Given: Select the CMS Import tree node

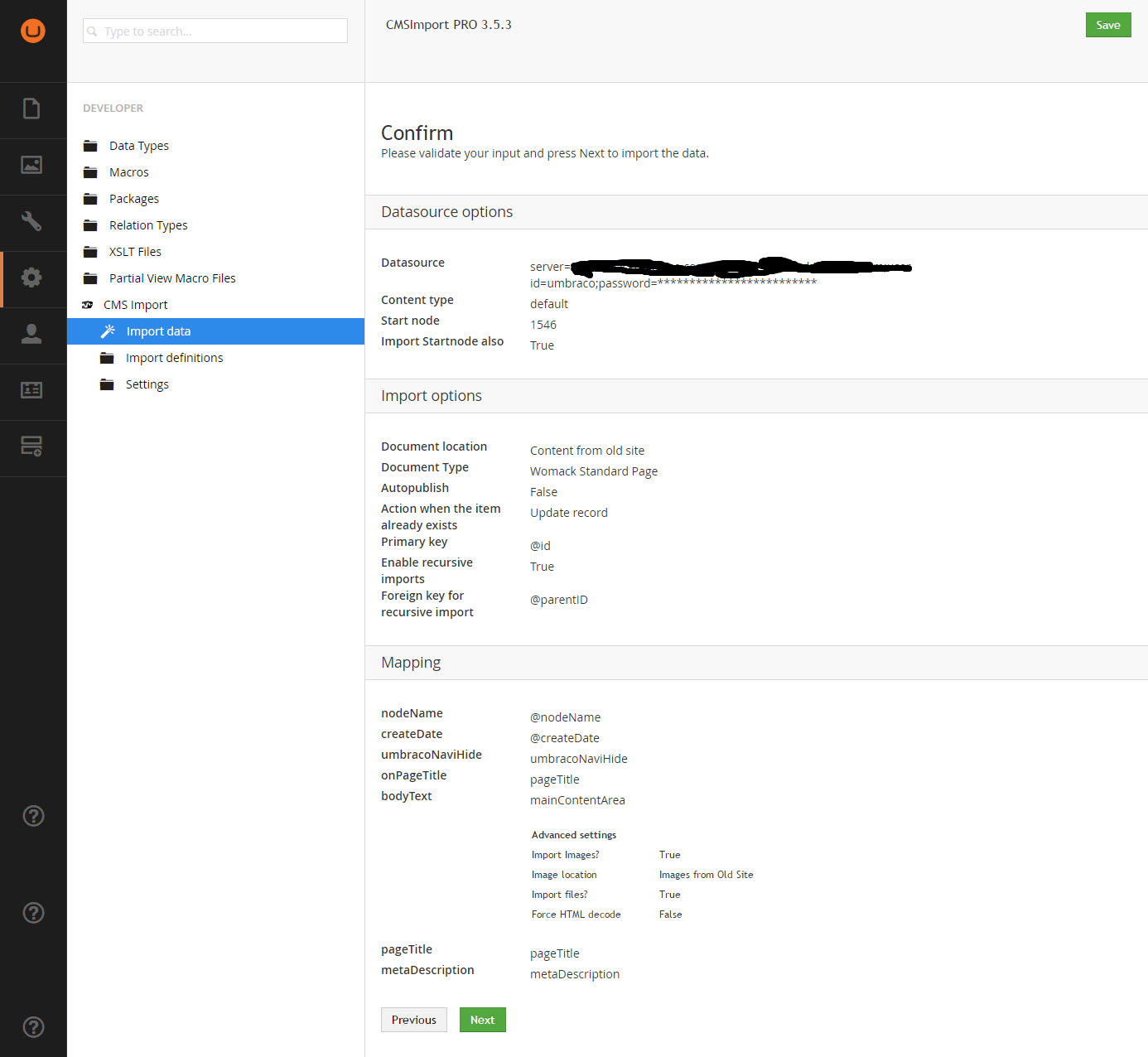Looking at the screenshot, I should pyautogui.click(x=135, y=305).
